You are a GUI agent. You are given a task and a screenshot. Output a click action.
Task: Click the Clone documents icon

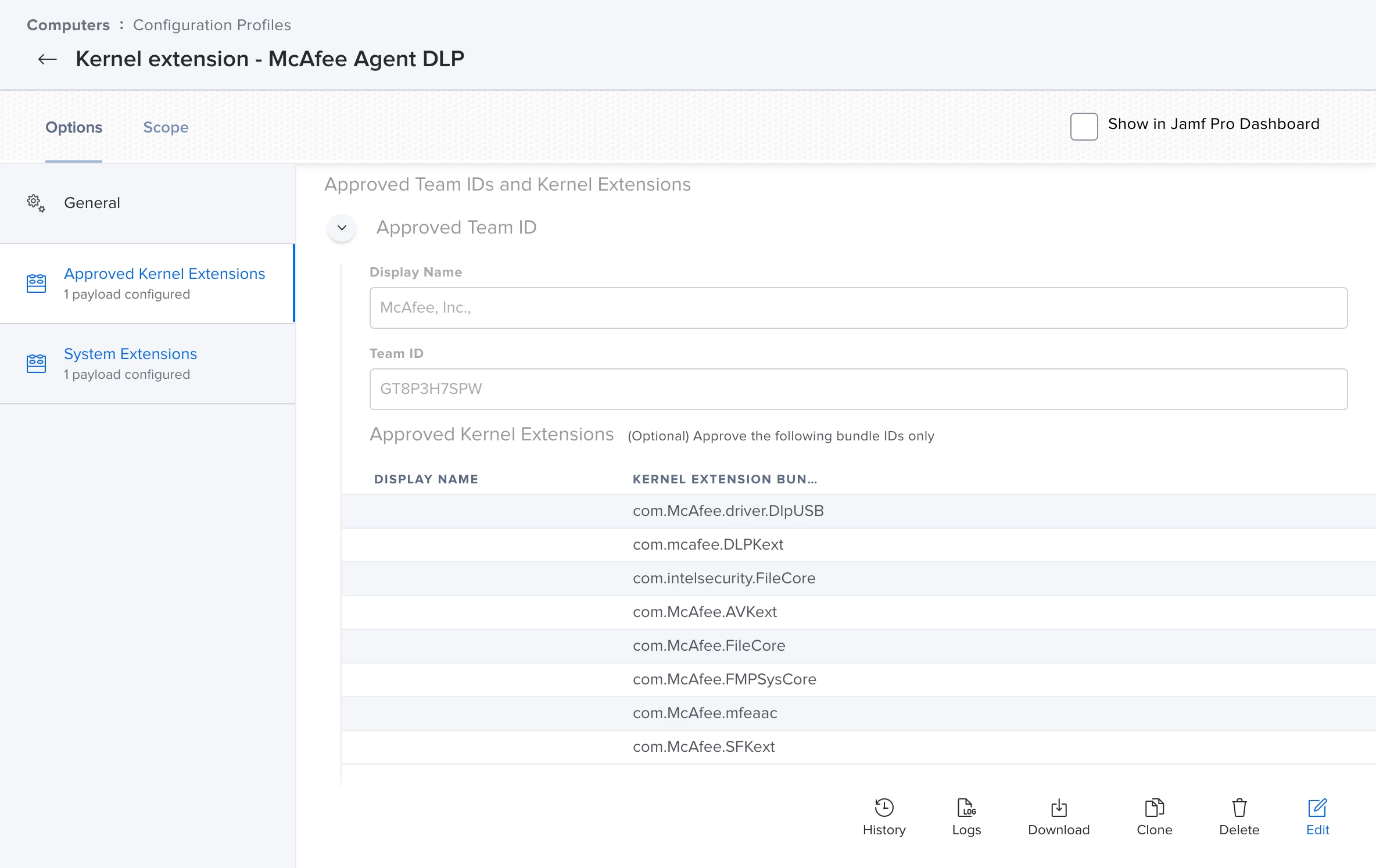tap(1154, 807)
